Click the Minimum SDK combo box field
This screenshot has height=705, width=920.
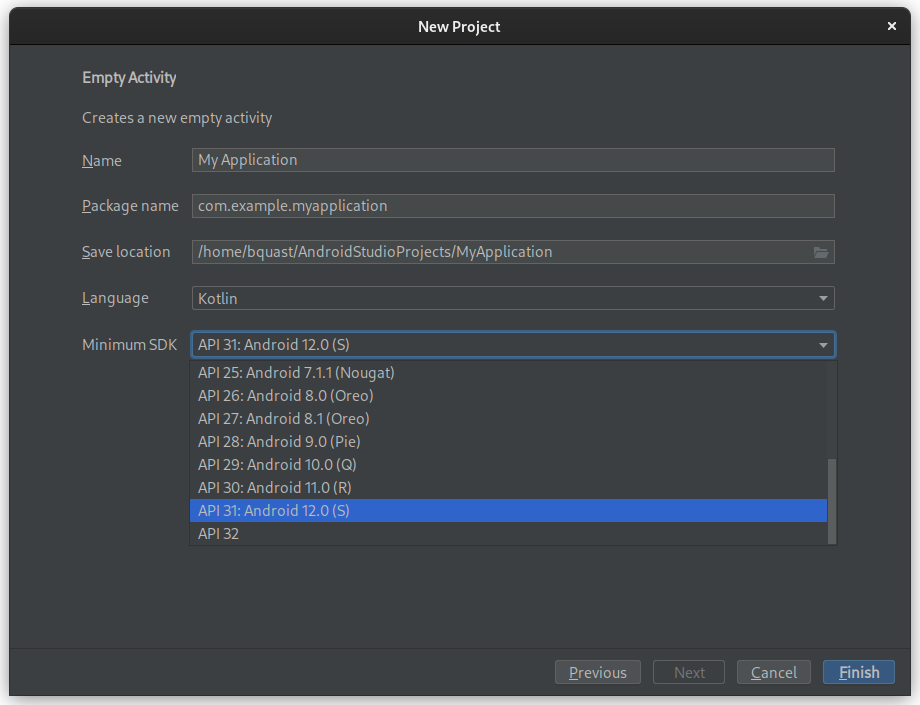coord(500,345)
